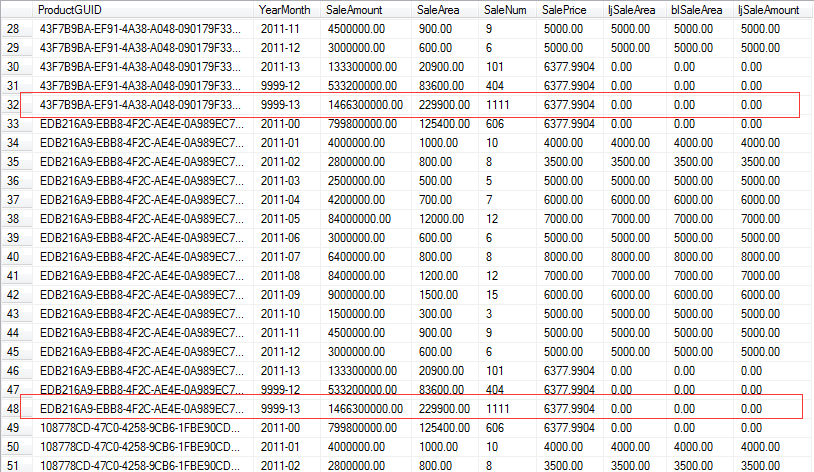The image size is (814, 472).
Task: Click the ljSaleArea column header
Action: [x=632, y=10]
